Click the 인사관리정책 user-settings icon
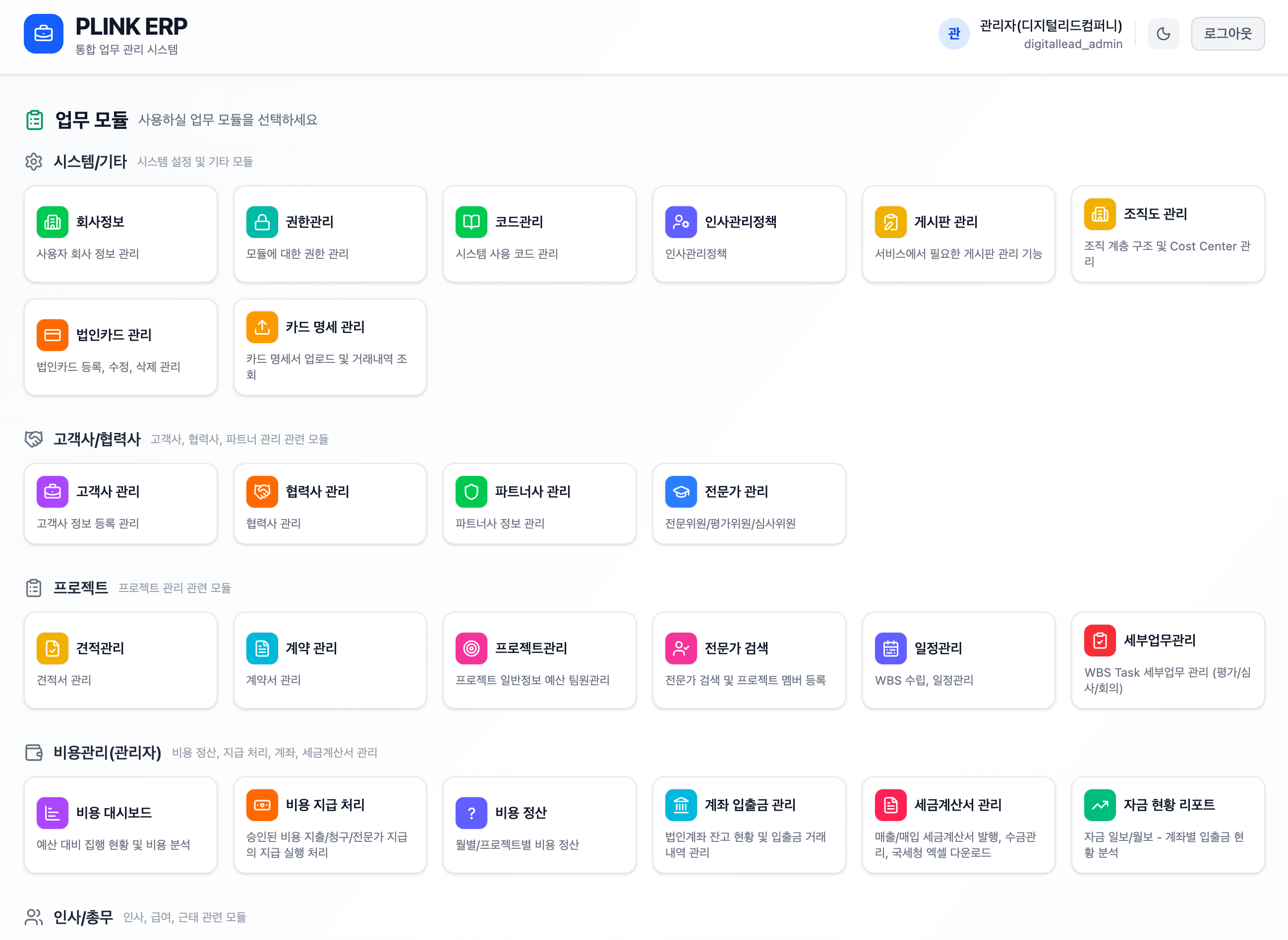 click(x=680, y=222)
